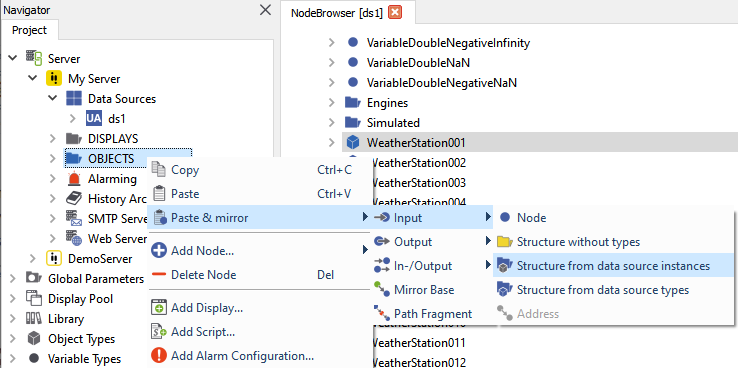Click the red Alarming siren icon
The height and width of the screenshot is (368, 738).
point(74,178)
